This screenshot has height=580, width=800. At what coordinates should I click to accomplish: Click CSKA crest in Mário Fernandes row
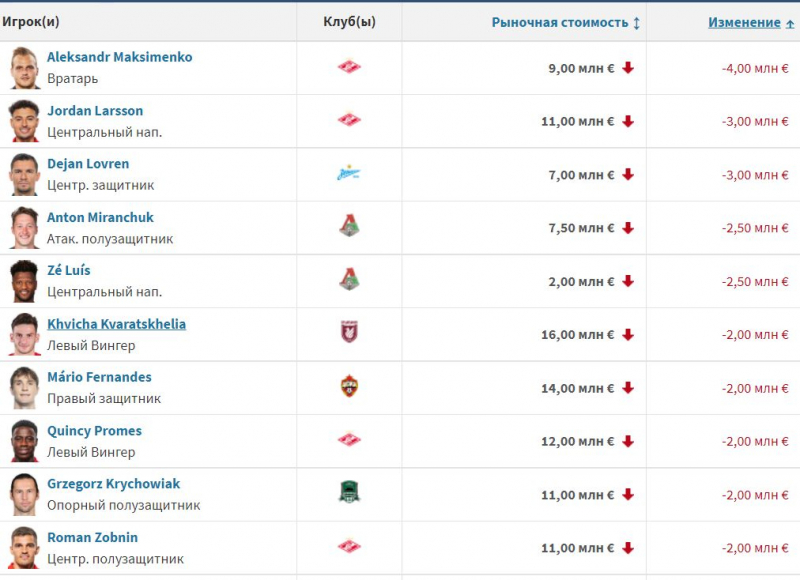tap(349, 386)
